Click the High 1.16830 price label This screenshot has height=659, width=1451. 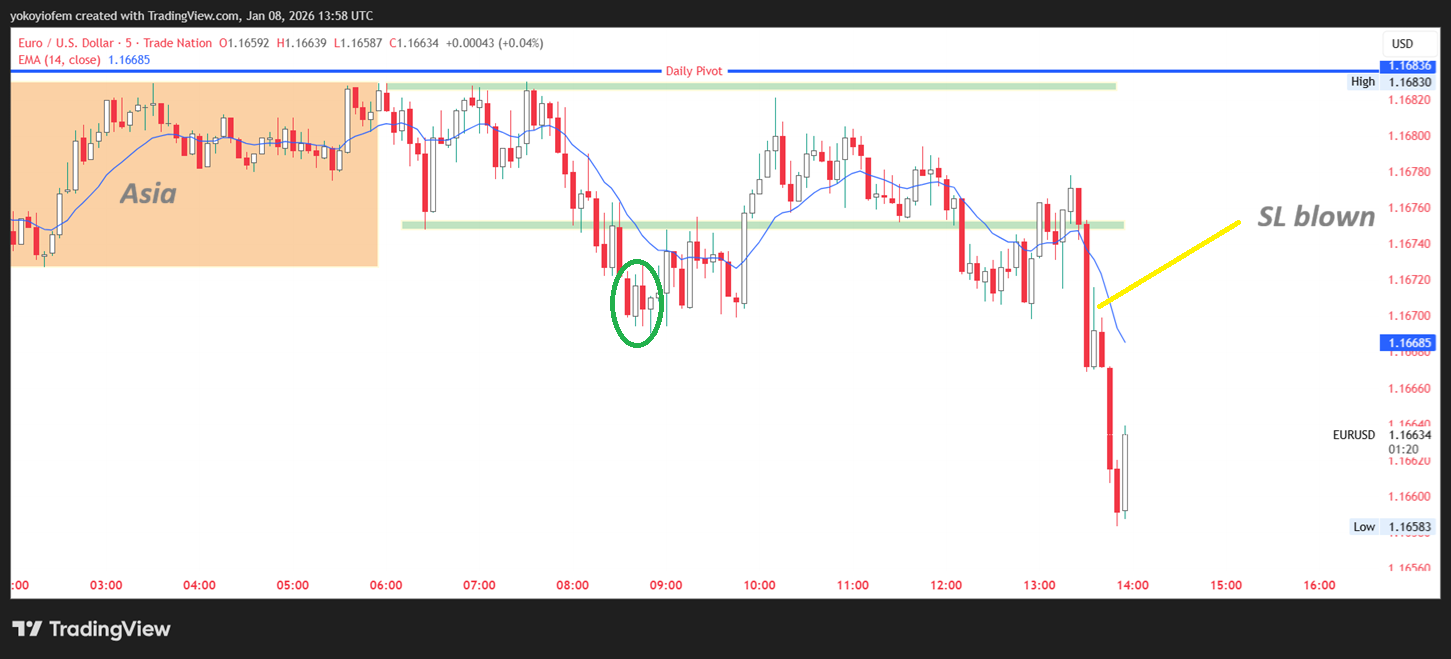click(1391, 82)
